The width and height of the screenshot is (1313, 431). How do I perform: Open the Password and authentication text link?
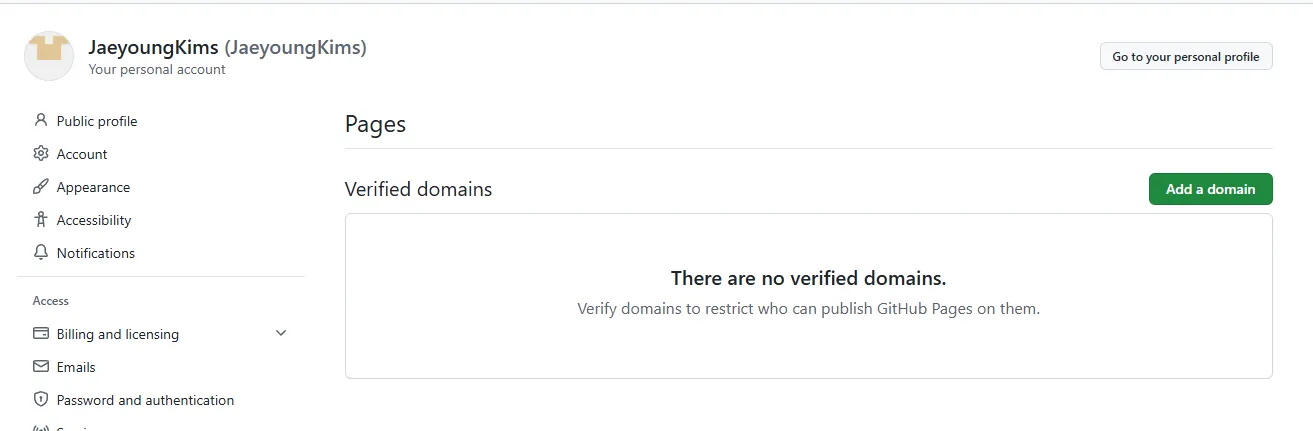145,400
